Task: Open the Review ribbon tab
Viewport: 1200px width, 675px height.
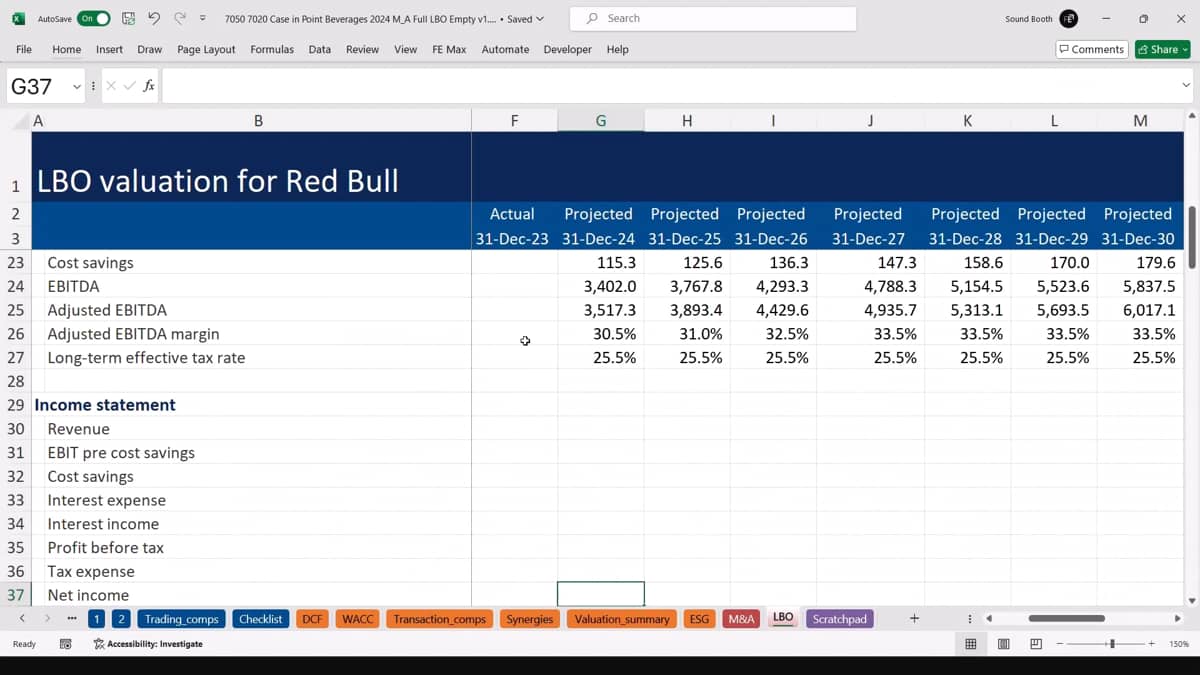Action: pos(362,49)
